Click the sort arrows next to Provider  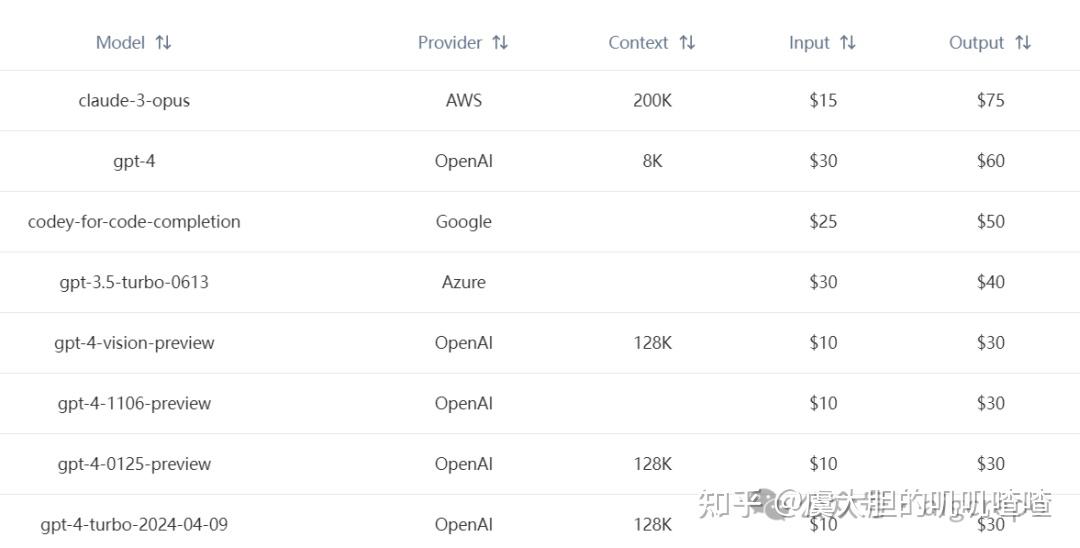501,42
